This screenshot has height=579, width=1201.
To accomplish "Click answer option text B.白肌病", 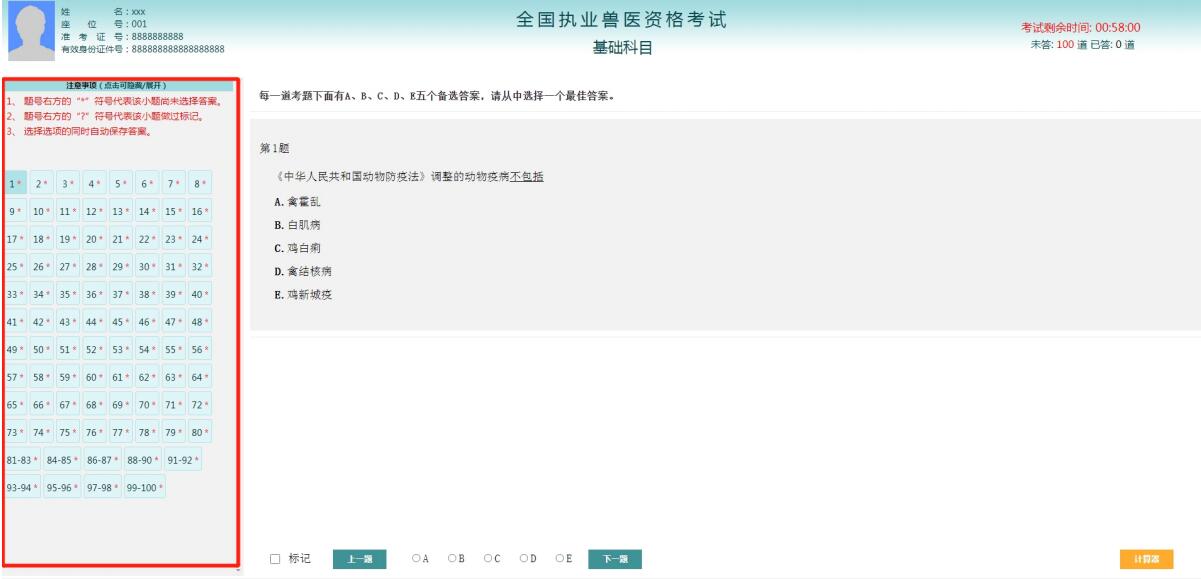I will [x=297, y=225].
